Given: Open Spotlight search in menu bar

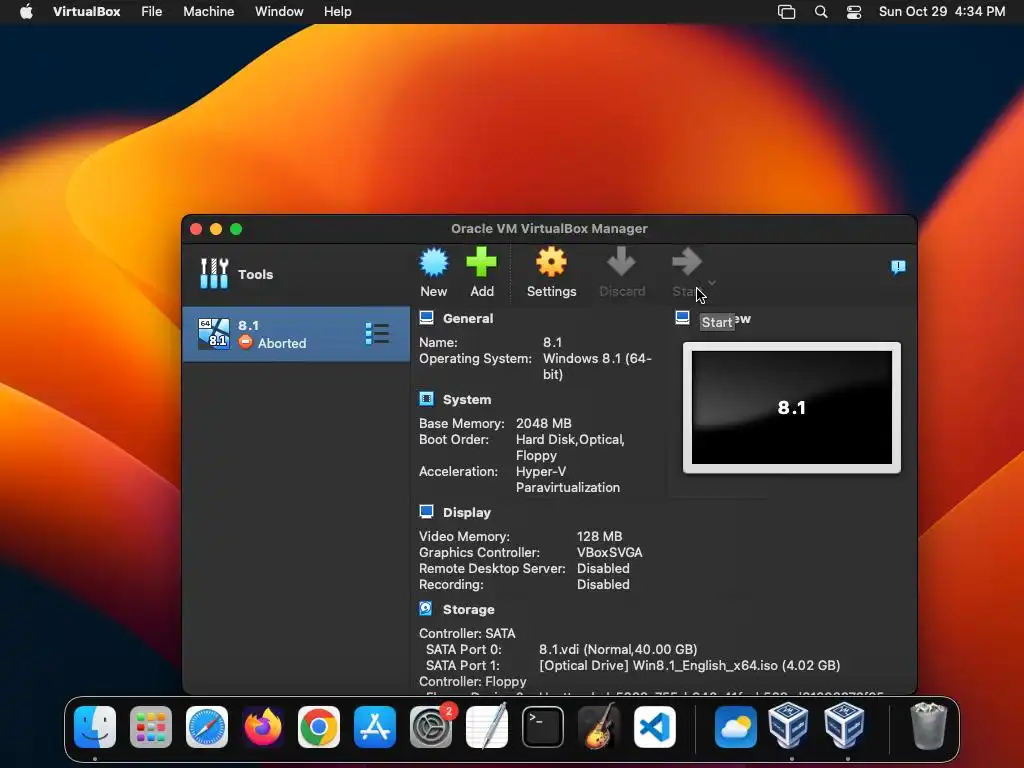Looking at the screenshot, I should point(821,12).
